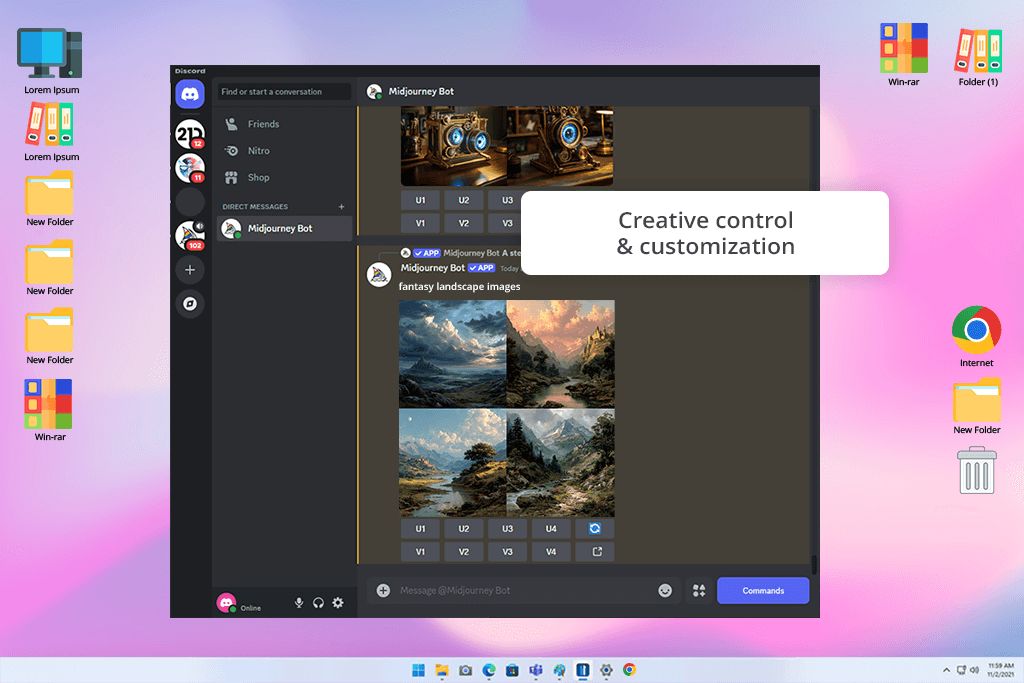
Task: Open the Settings gear in the taskbar
Action: [x=606, y=670]
